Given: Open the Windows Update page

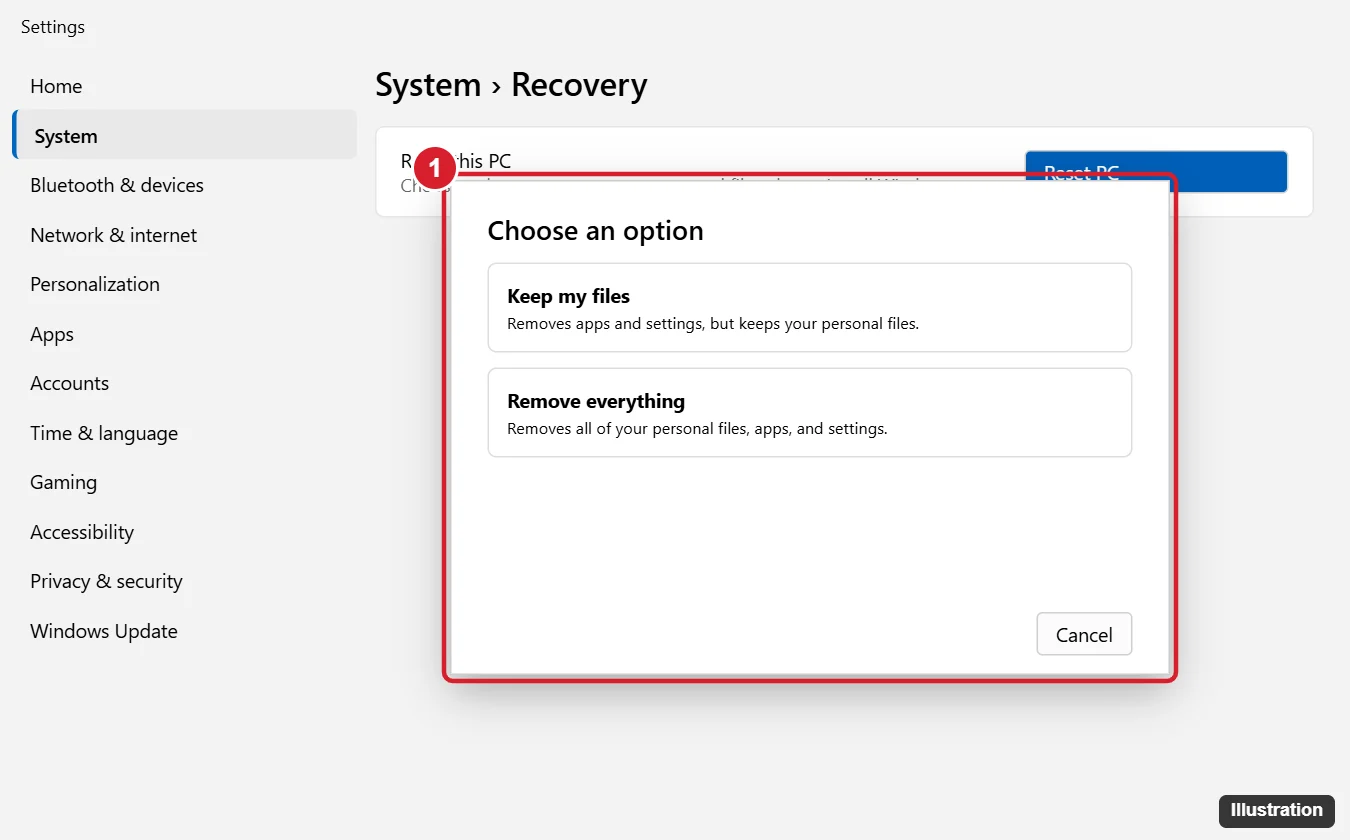Looking at the screenshot, I should pyautogui.click(x=104, y=631).
